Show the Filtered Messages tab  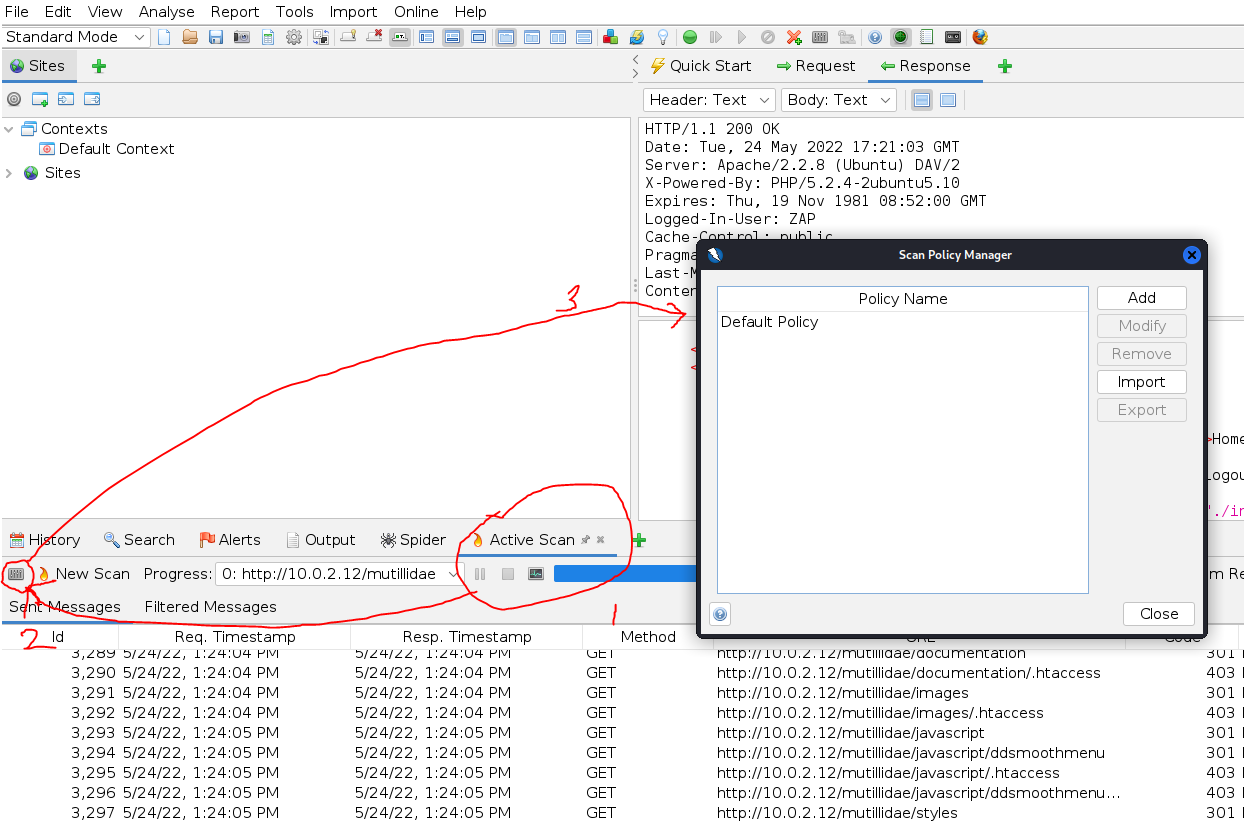(x=210, y=607)
